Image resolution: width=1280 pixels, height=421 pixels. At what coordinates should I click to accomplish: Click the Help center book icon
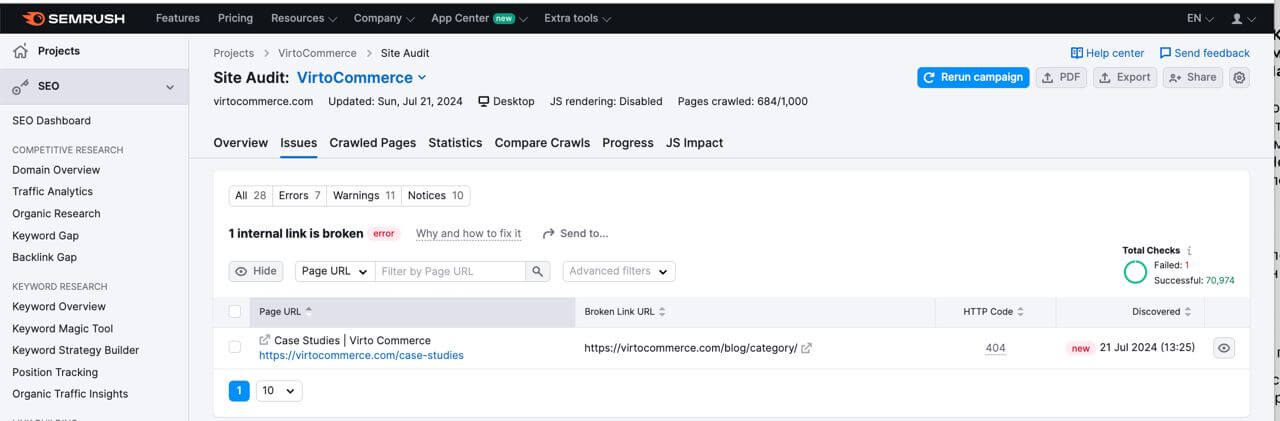(x=1076, y=53)
